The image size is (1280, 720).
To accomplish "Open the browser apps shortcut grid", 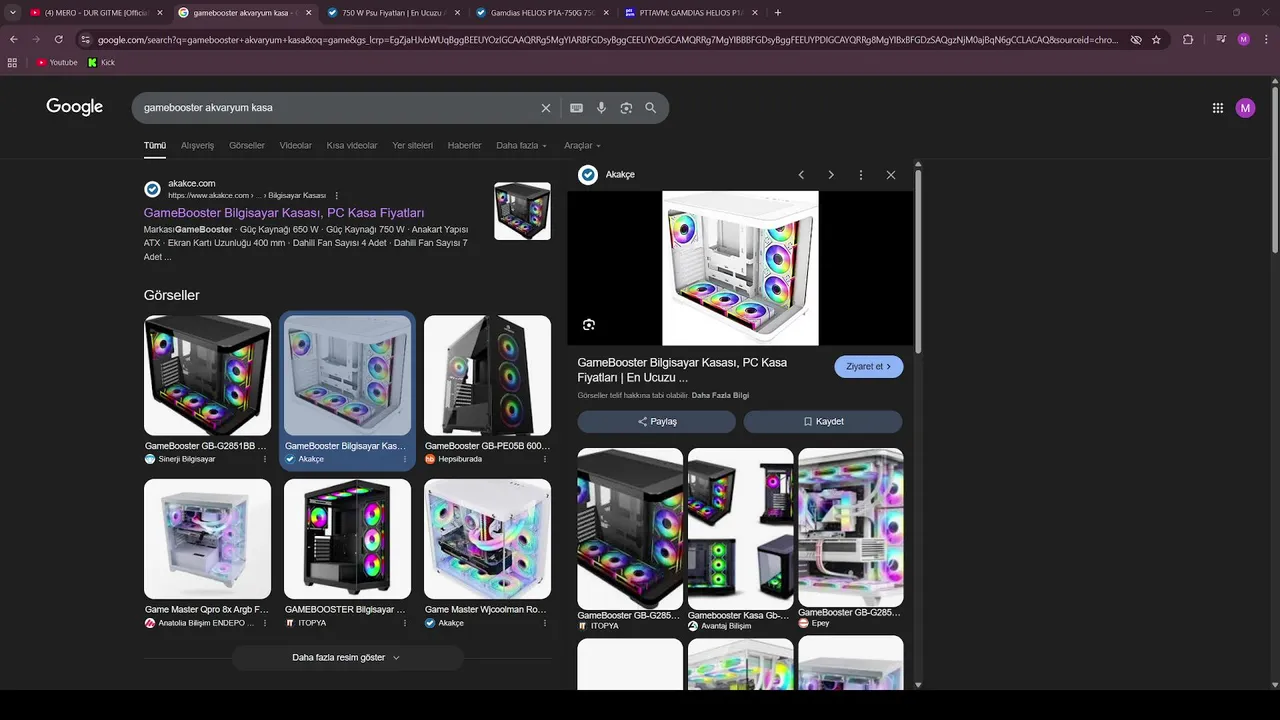I will click(x=12, y=62).
